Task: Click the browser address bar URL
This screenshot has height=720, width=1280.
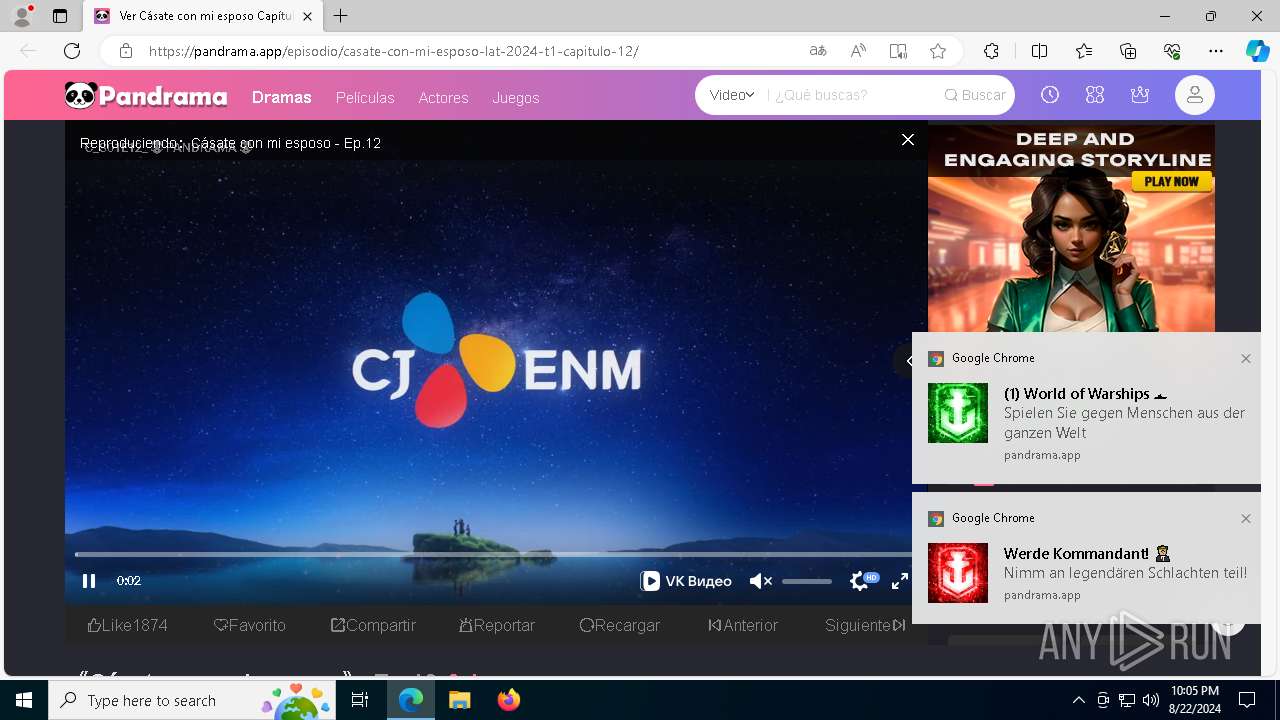Action: coord(394,51)
